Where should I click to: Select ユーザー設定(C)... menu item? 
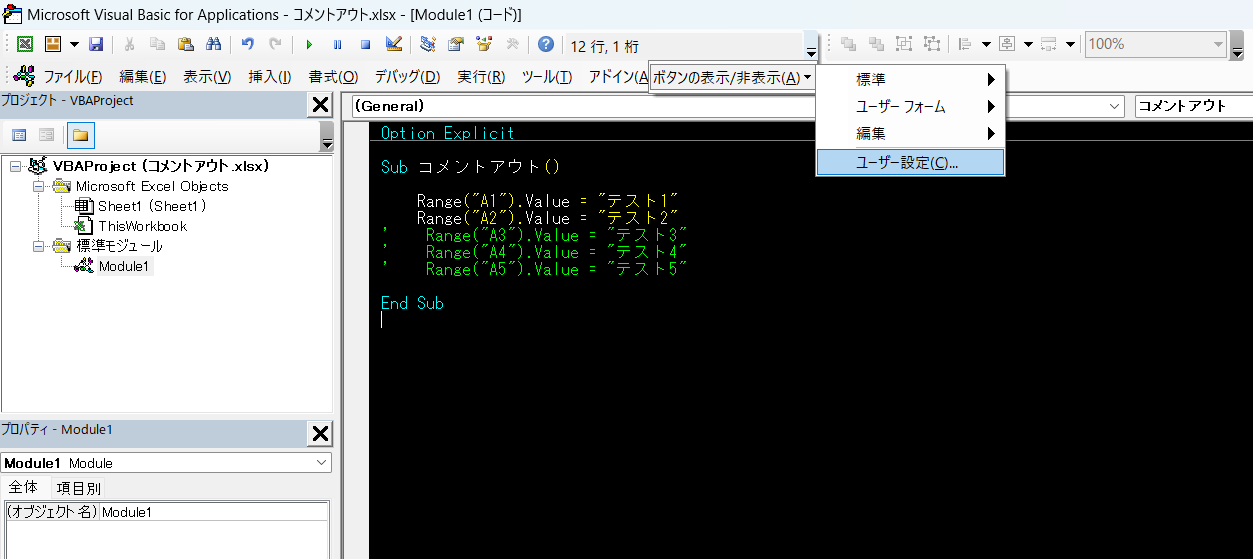(x=910, y=162)
